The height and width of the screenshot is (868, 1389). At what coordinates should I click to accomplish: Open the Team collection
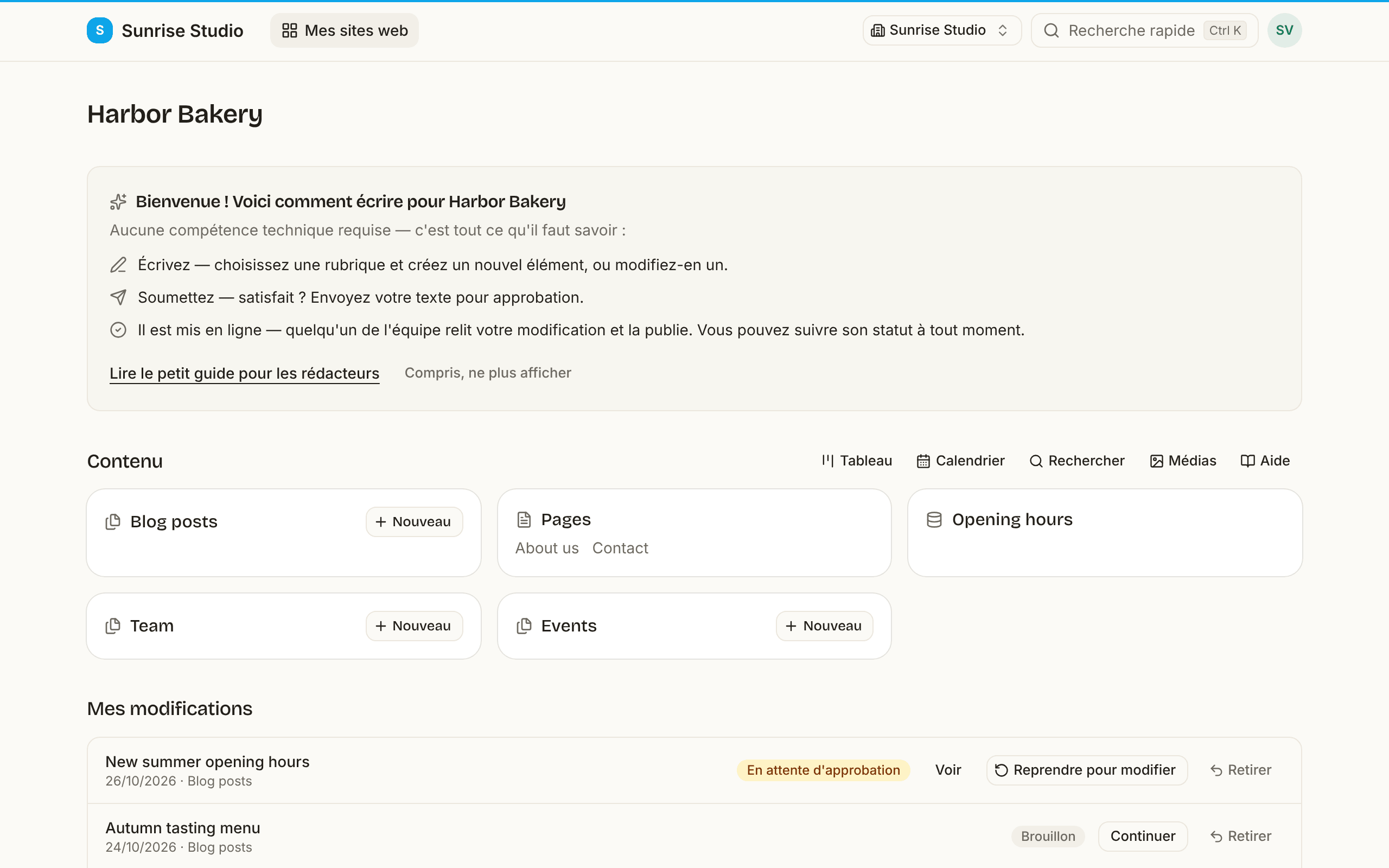151,626
